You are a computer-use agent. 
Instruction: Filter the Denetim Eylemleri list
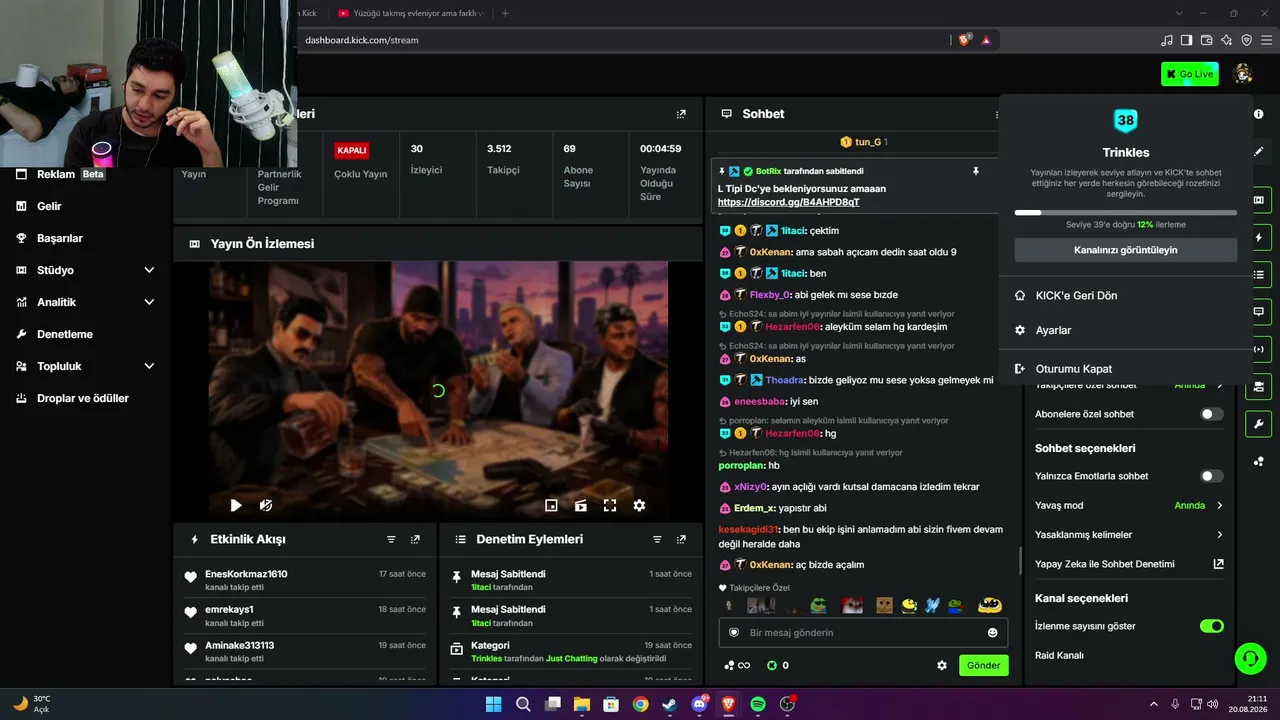[x=657, y=540]
